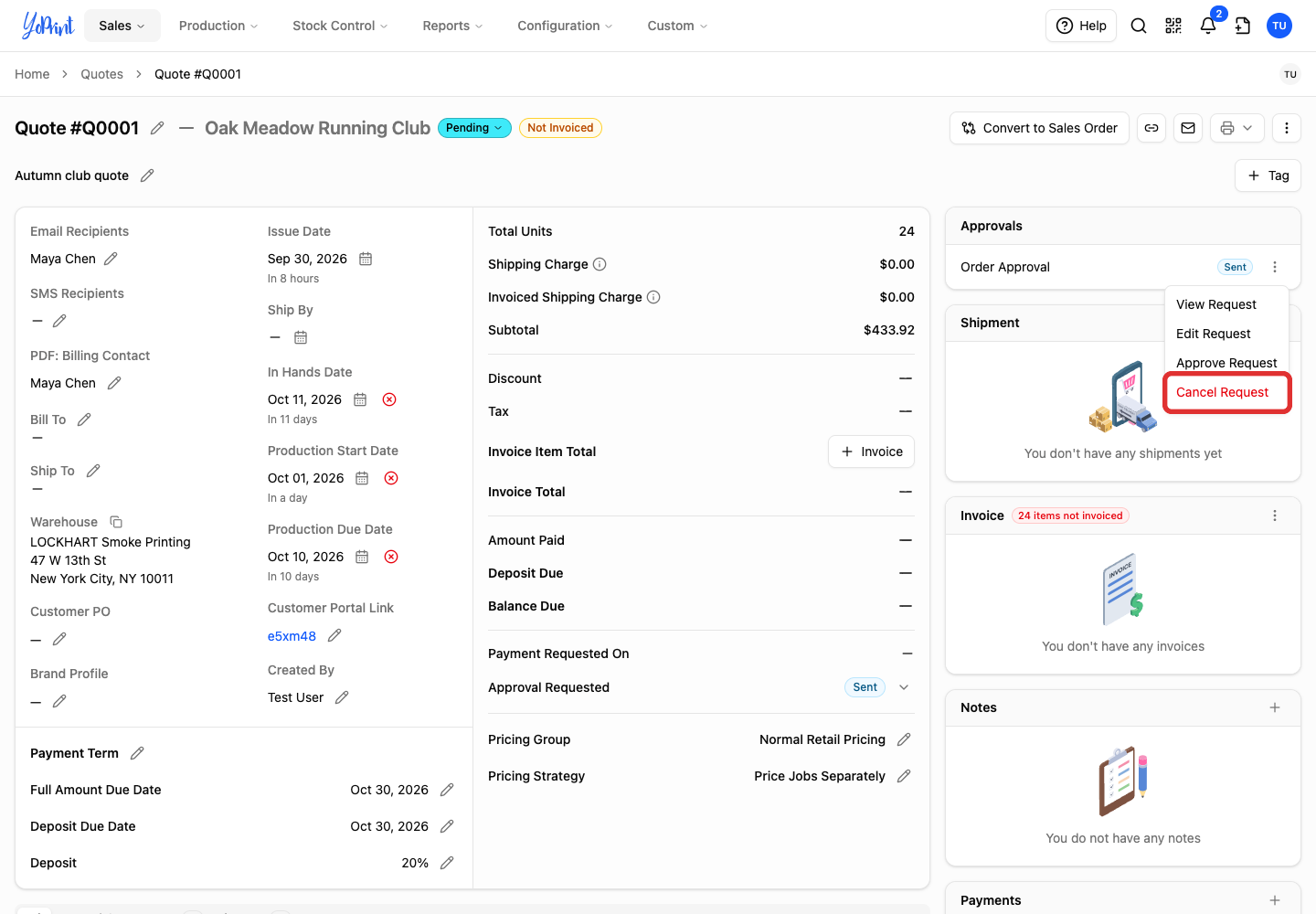The image size is (1316, 914).
Task: Open the Invoice panel kebab menu
Action: 1275,515
